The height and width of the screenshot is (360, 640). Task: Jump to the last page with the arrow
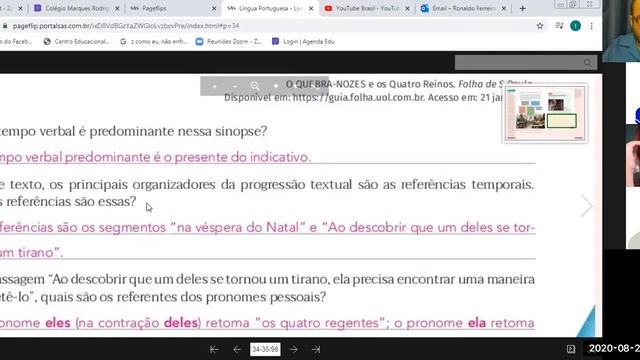pyautogui.click(x=316, y=349)
